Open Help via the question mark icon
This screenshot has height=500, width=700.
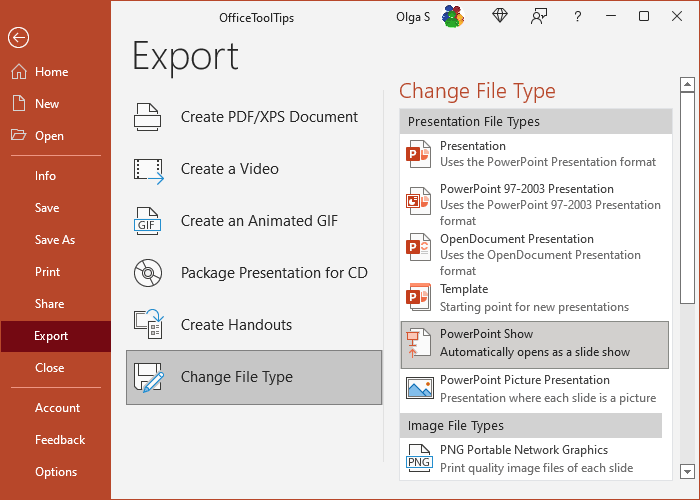577,17
